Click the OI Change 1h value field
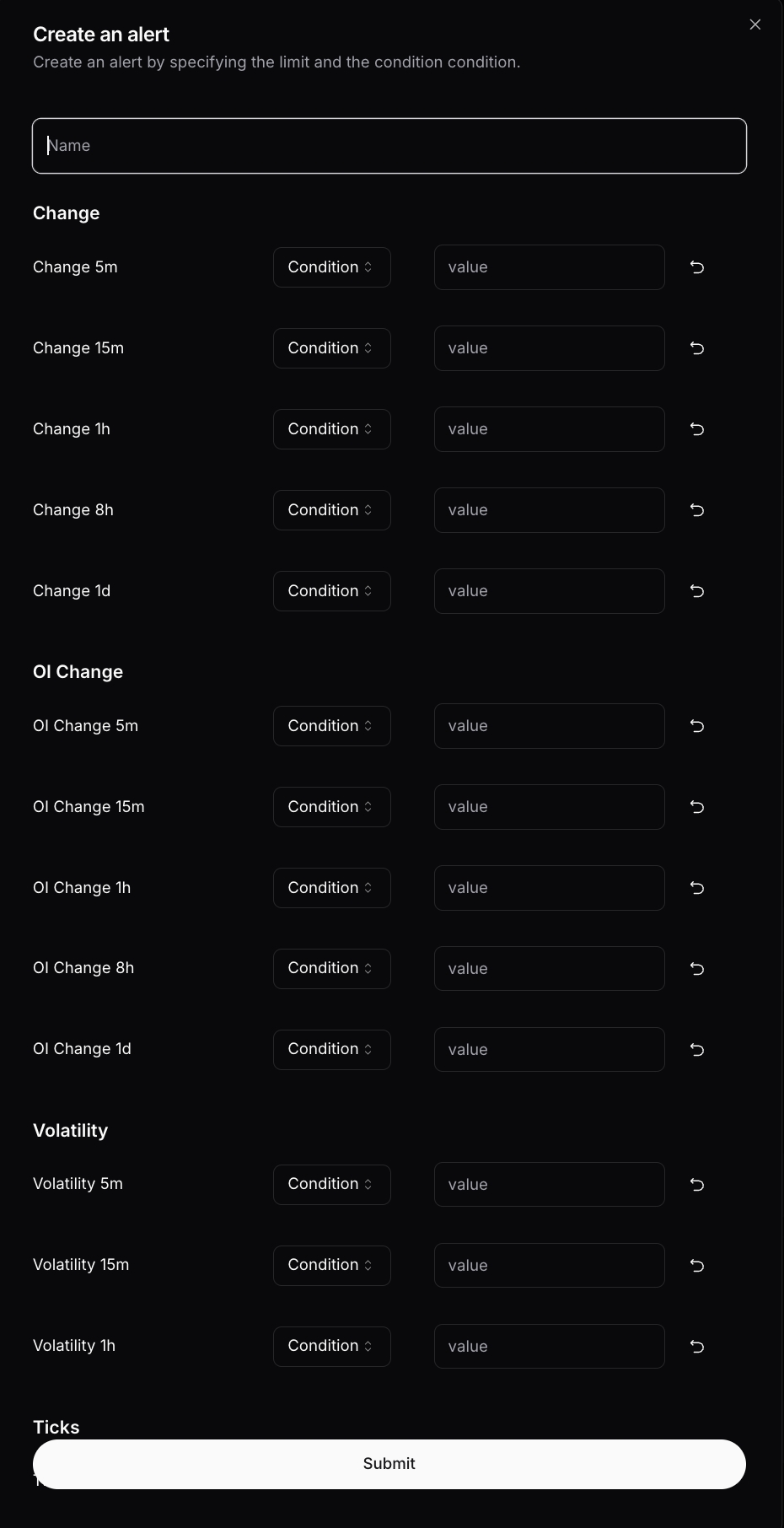 [549, 888]
